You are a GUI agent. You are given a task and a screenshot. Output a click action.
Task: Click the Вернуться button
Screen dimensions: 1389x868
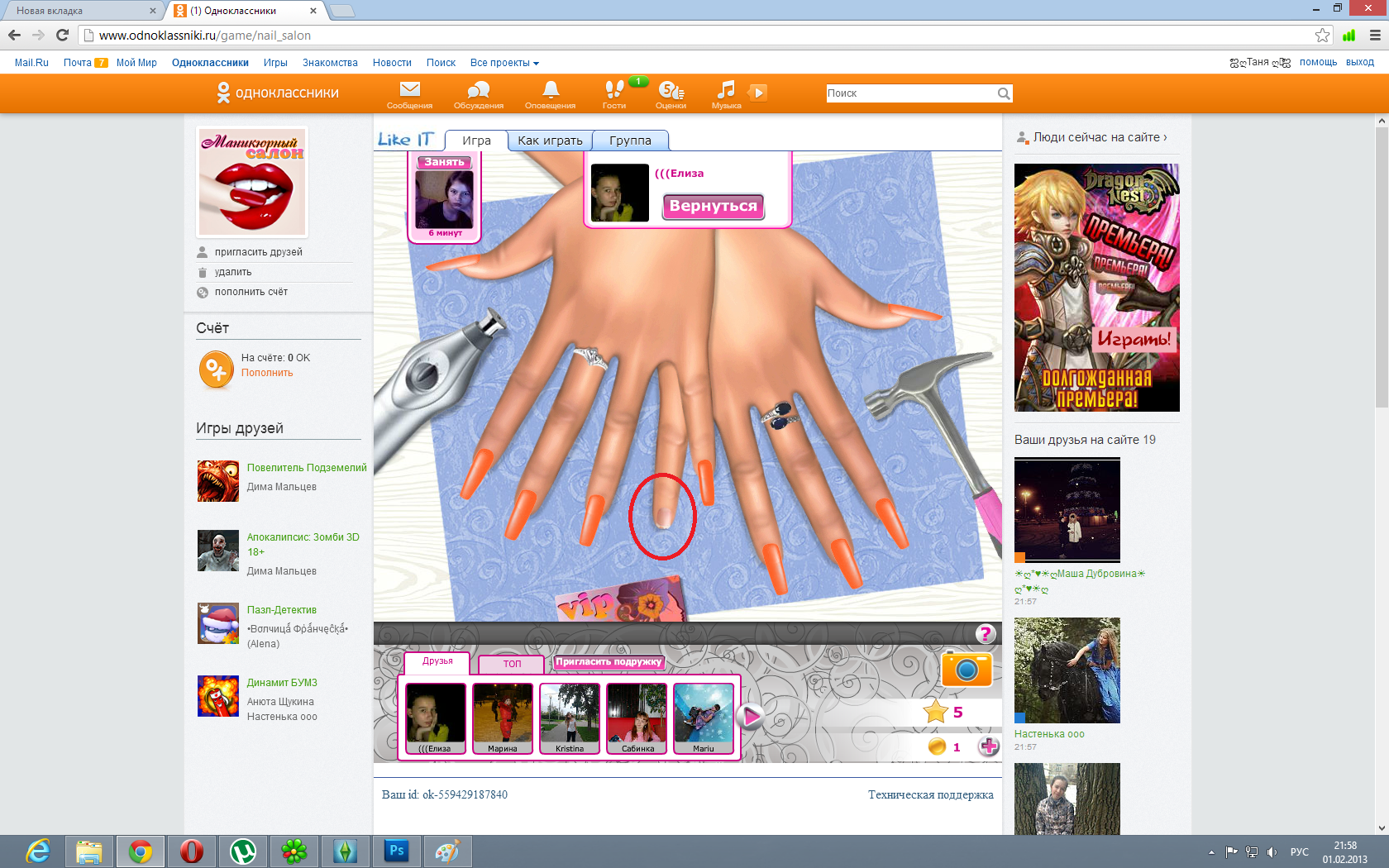[x=714, y=206]
